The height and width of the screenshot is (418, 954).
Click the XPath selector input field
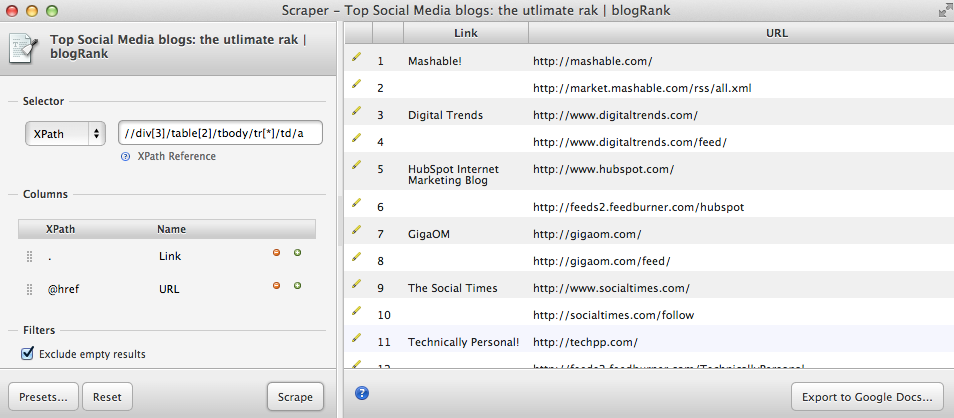coord(220,134)
